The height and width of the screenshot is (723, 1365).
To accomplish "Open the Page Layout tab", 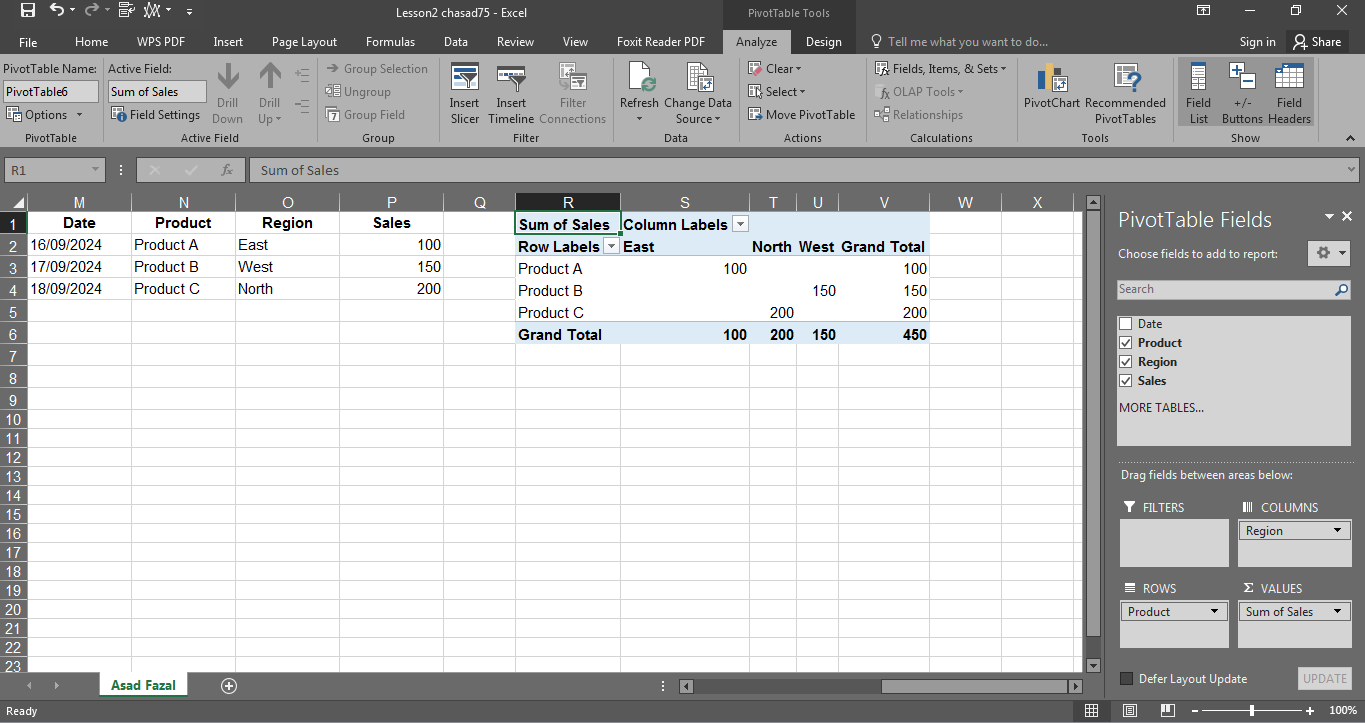I will (x=304, y=42).
